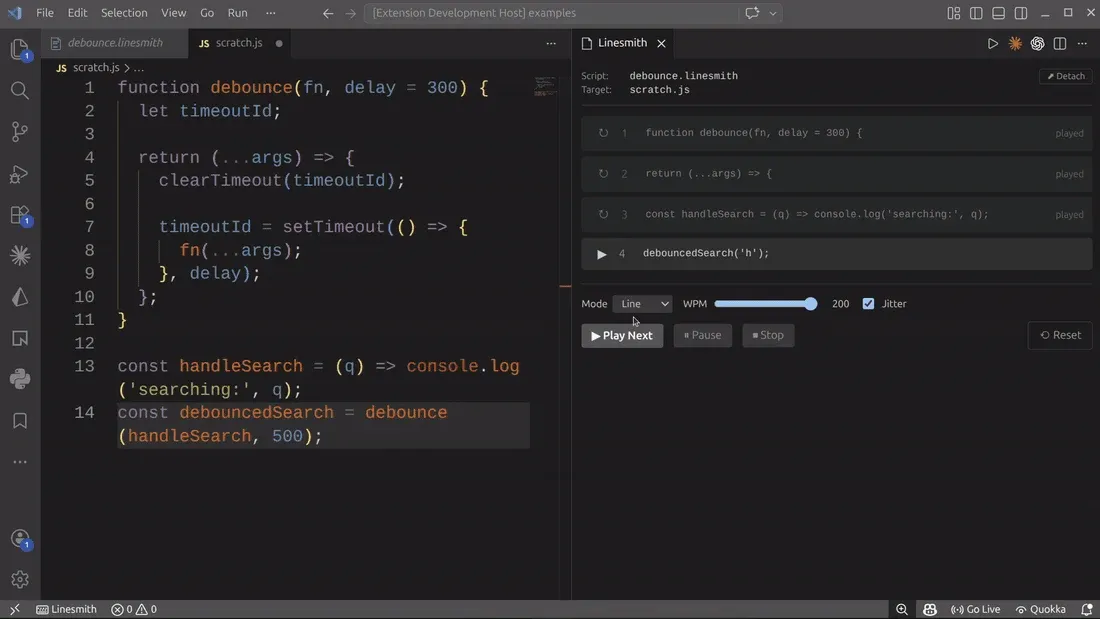
Task: Click the code minimap thumbnail
Action: (544, 86)
